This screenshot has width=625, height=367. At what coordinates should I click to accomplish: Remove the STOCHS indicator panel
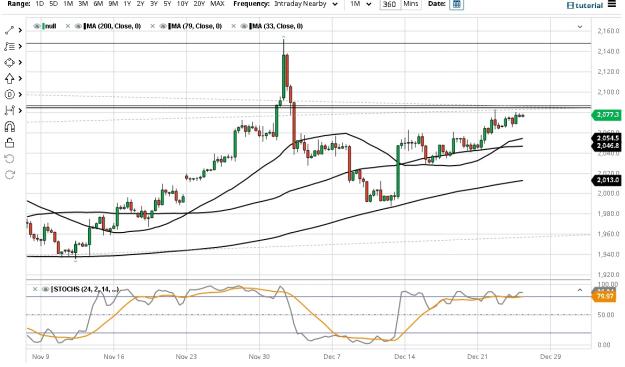[35, 289]
